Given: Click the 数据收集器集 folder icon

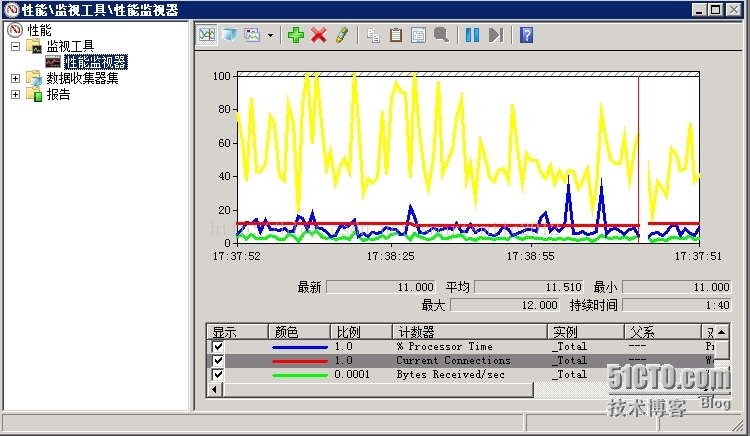Looking at the screenshot, I should click(x=34, y=78).
